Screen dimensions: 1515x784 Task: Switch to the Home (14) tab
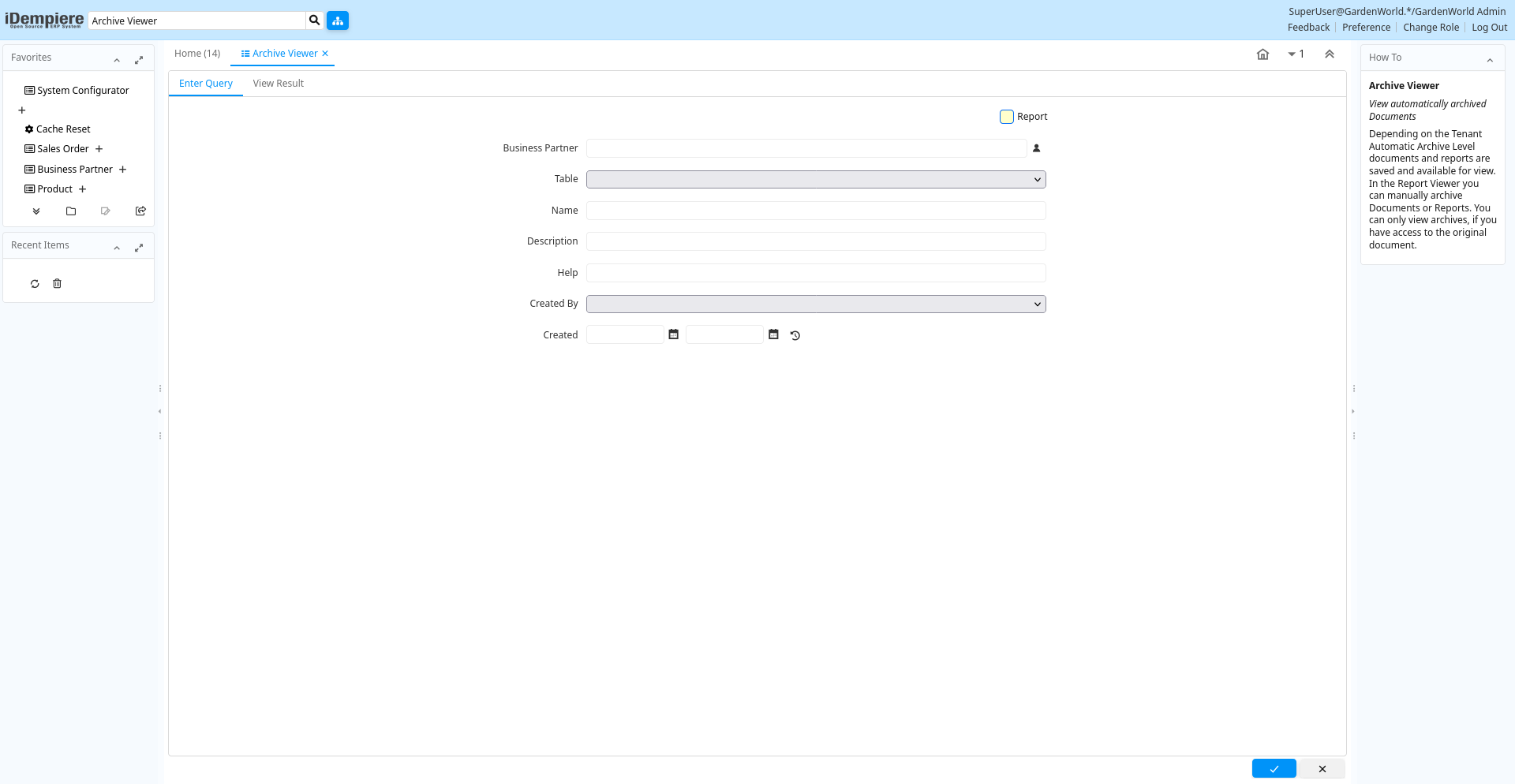[x=197, y=54]
